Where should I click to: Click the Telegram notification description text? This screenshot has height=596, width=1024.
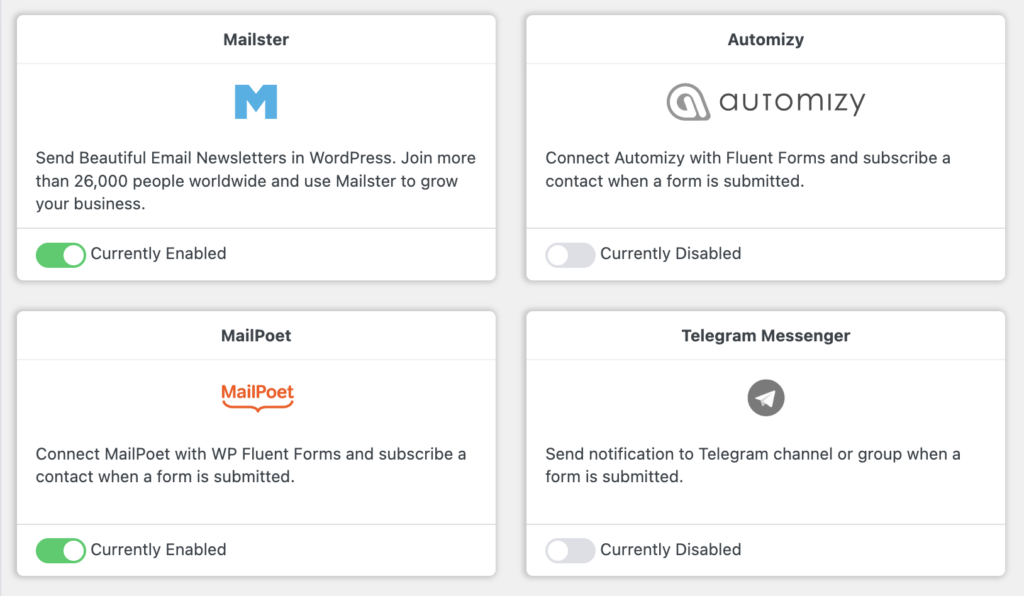point(753,465)
